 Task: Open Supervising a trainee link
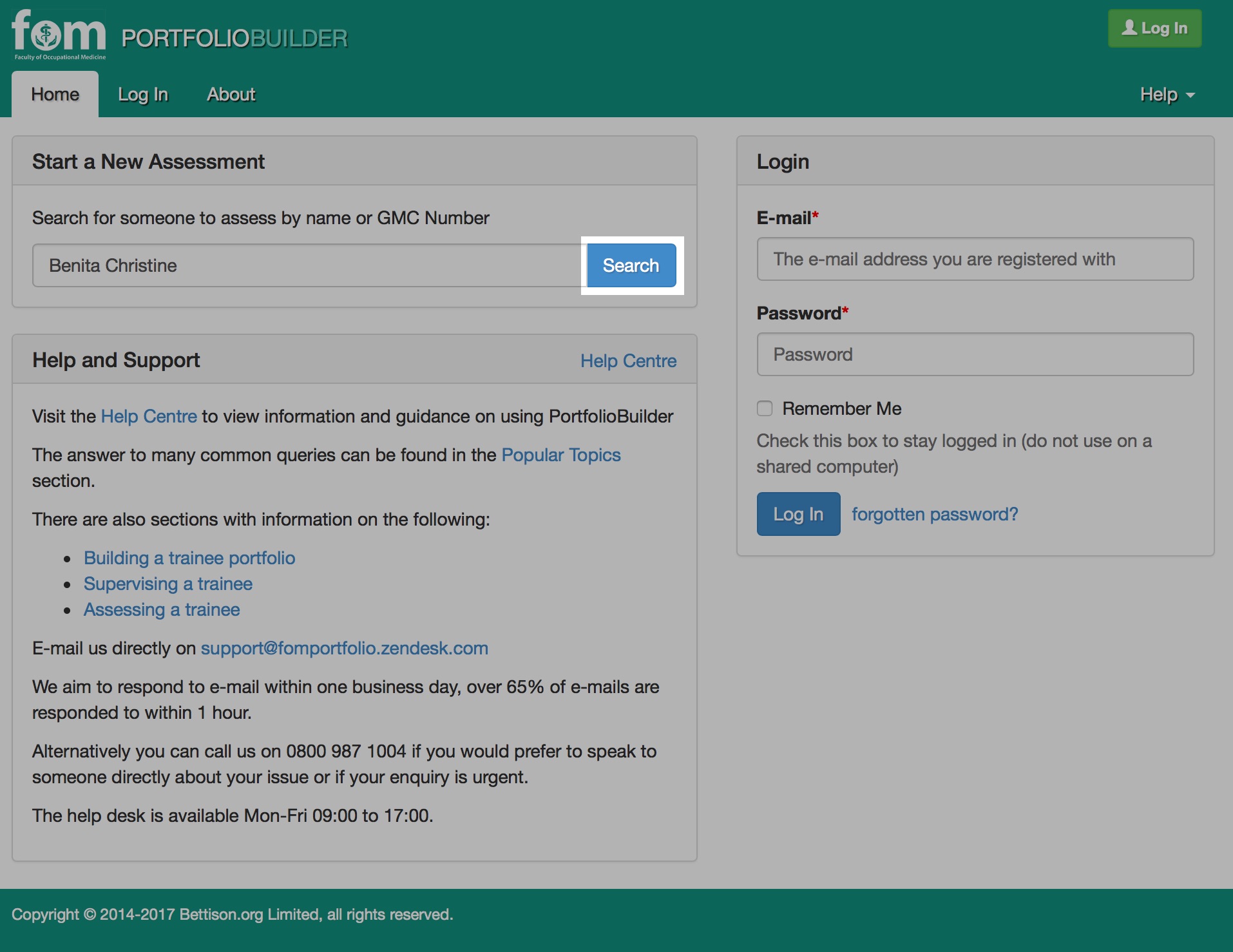click(168, 584)
